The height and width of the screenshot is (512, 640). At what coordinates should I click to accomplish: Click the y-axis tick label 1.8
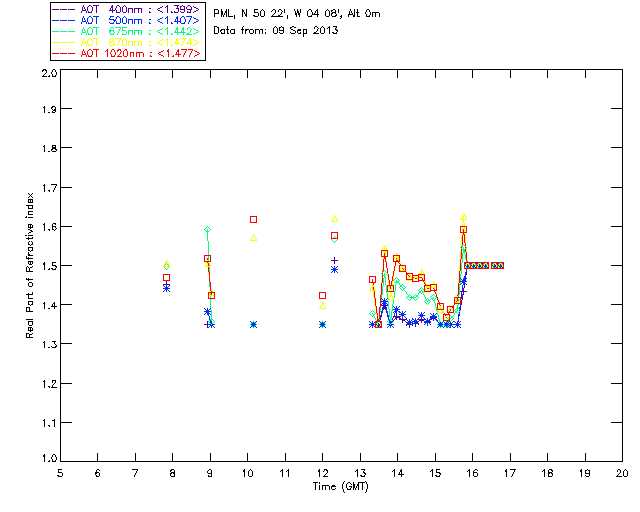tap(49, 148)
